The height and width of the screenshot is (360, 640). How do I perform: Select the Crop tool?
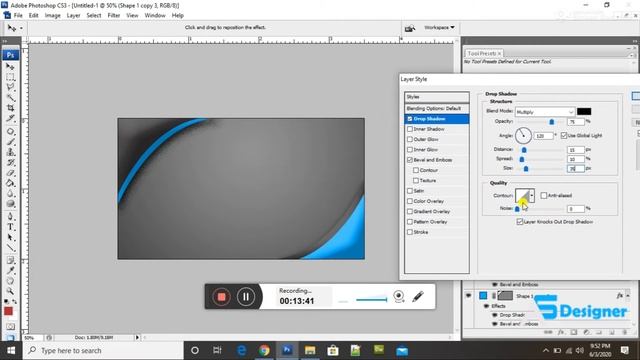10,108
